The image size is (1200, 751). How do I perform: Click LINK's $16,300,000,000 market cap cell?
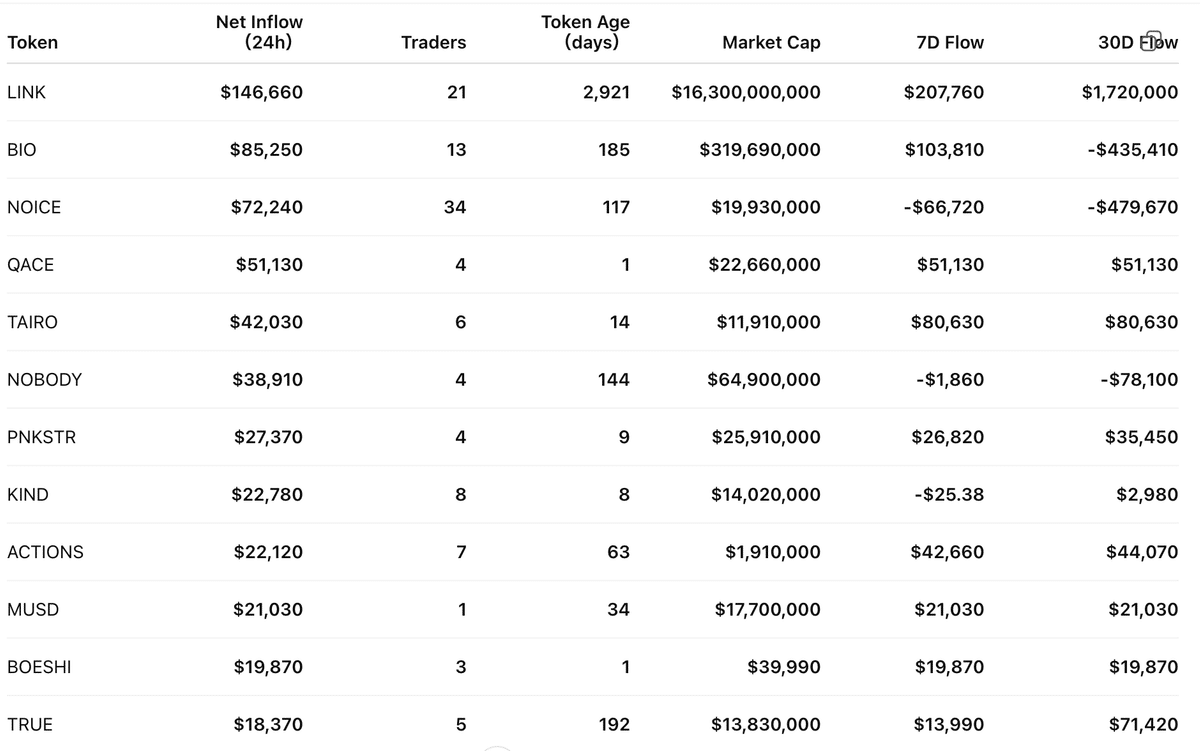pos(745,92)
